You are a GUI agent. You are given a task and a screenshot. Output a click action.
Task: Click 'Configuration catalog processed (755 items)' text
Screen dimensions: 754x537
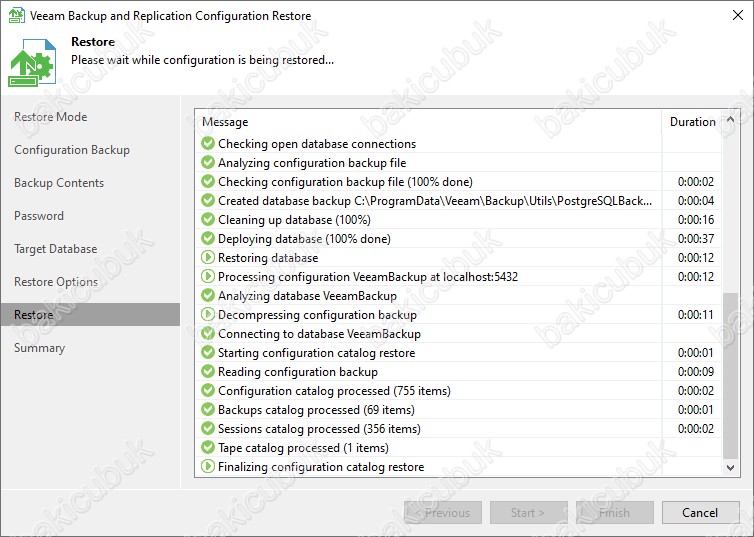coord(334,391)
